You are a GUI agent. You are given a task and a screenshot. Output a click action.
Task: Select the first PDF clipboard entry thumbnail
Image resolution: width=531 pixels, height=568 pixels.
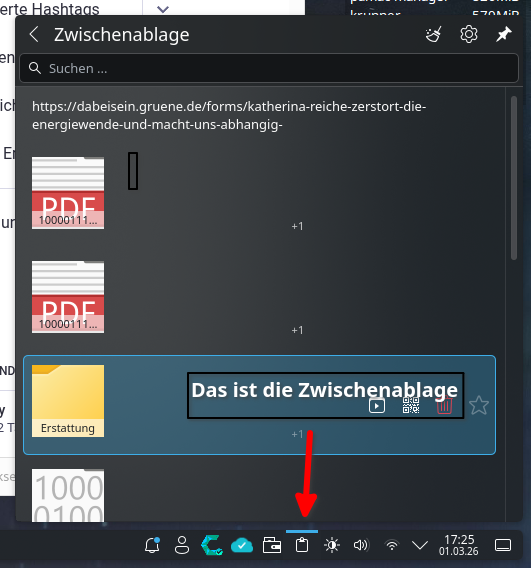[x=68, y=193]
